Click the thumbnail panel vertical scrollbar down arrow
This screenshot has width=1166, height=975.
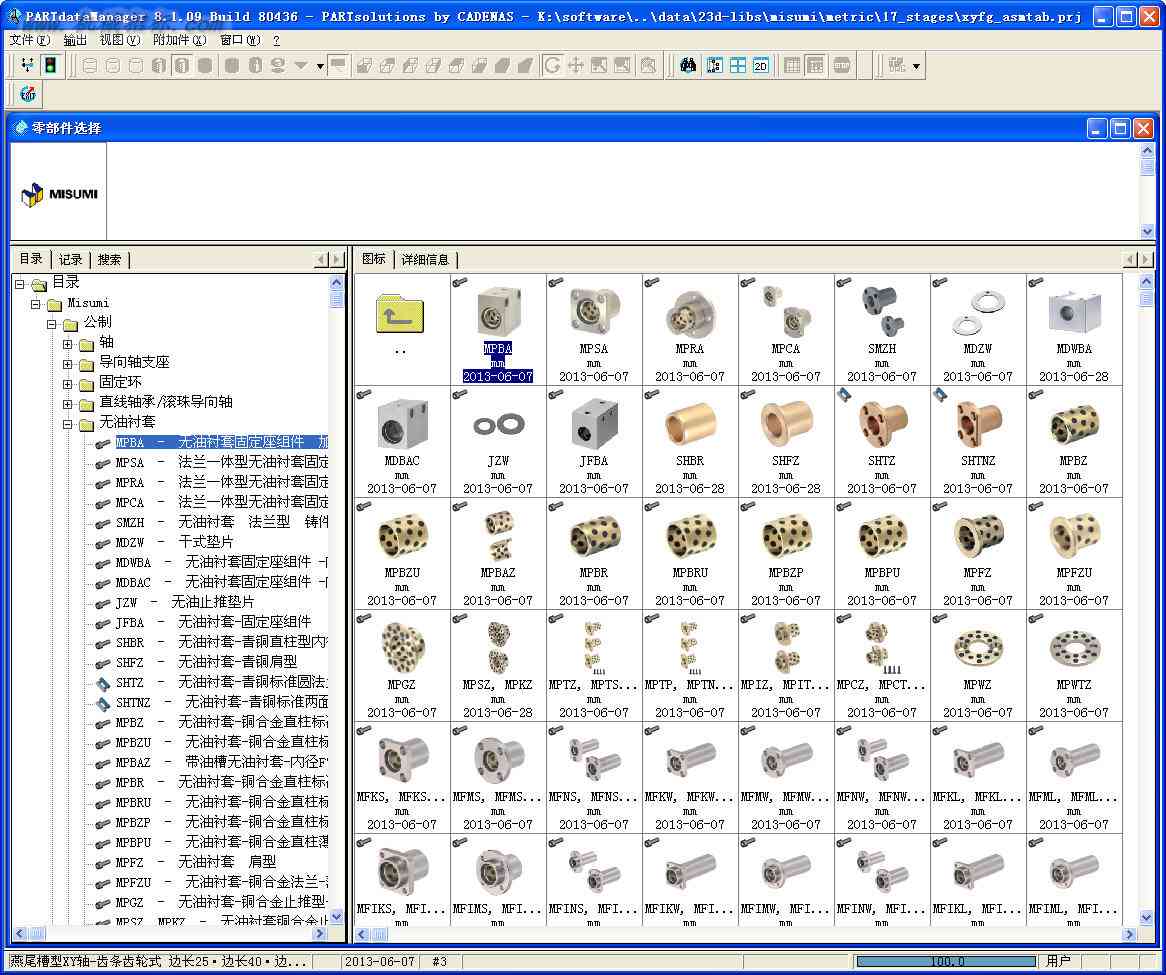pyautogui.click(x=1146, y=918)
